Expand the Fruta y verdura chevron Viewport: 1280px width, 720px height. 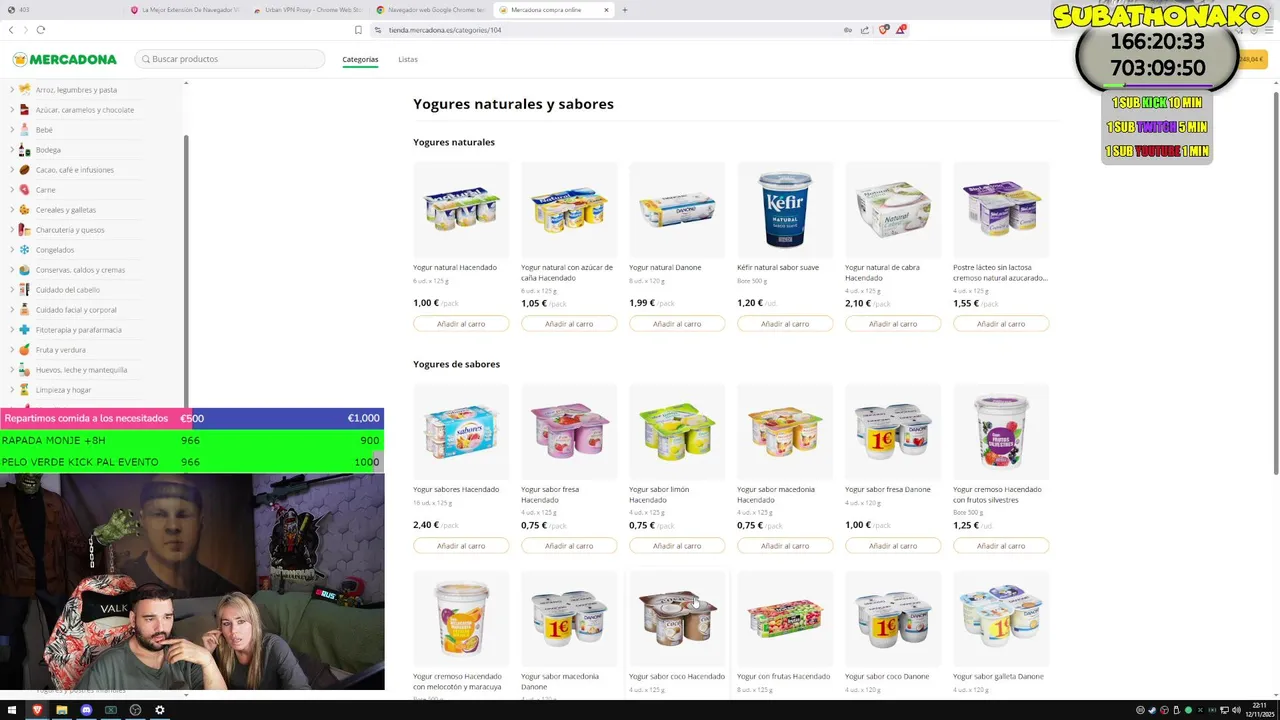click(x=12, y=350)
